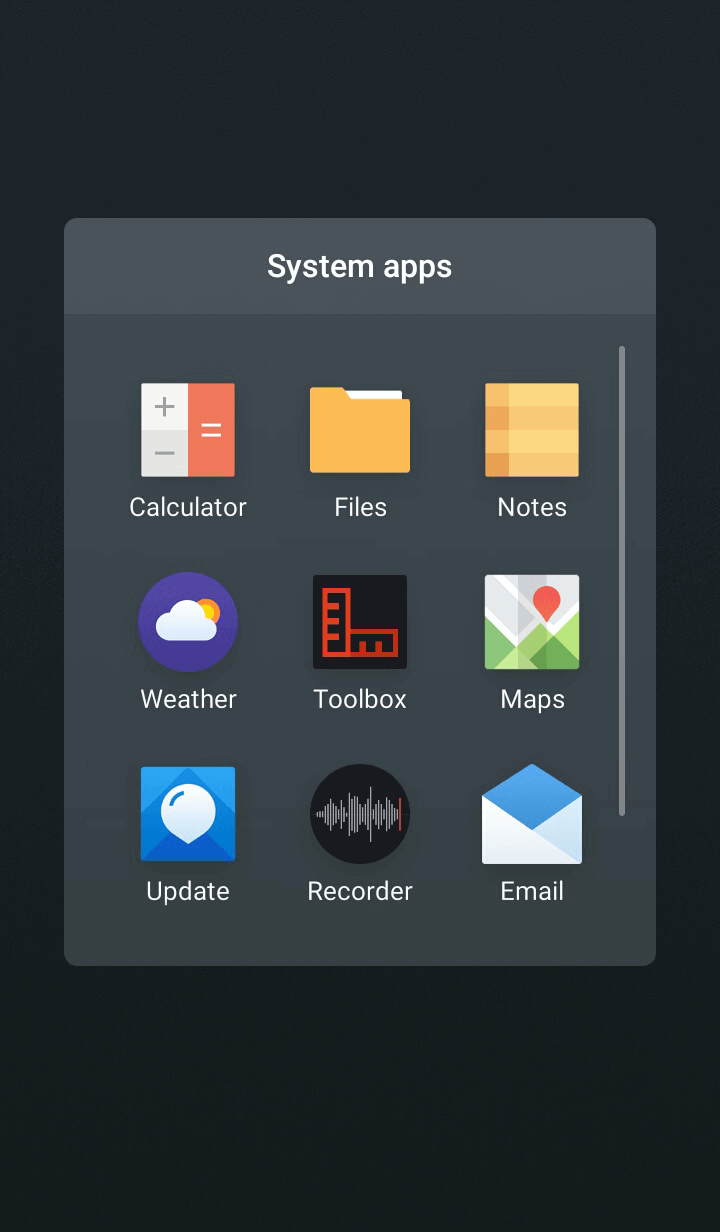This screenshot has height=1232, width=720.
Task: Tap the "Update" text label
Action: coord(188,891)
